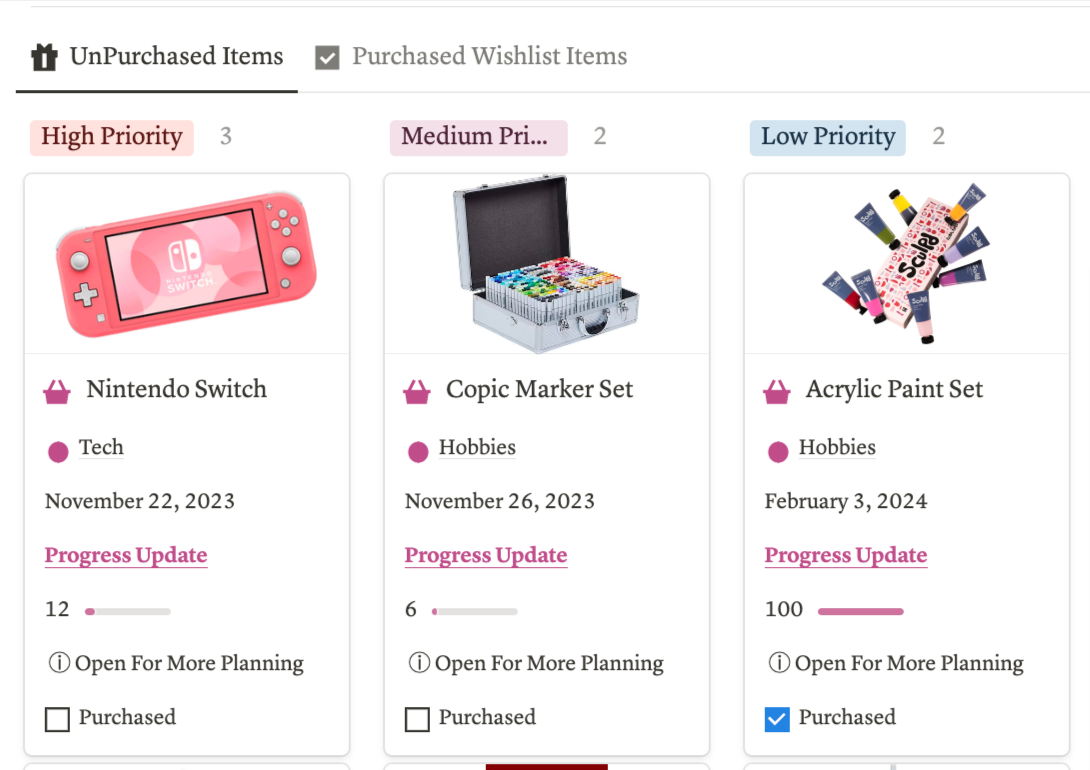Open the Progress Update link for Nintendo Switch
The width and height of the screenshot is (1090, 770).
click(126, 556)
